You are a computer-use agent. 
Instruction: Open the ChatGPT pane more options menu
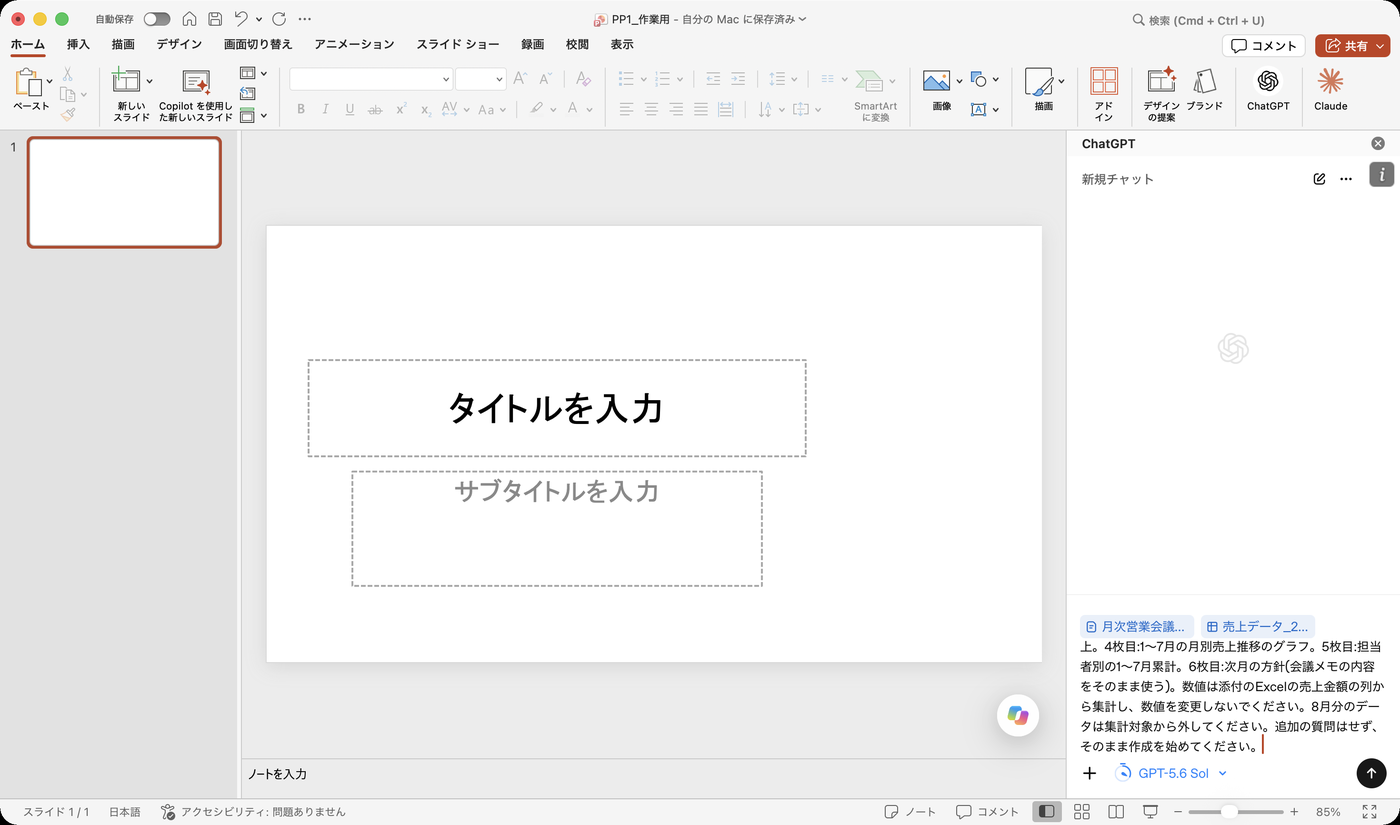pos(1346,179)
